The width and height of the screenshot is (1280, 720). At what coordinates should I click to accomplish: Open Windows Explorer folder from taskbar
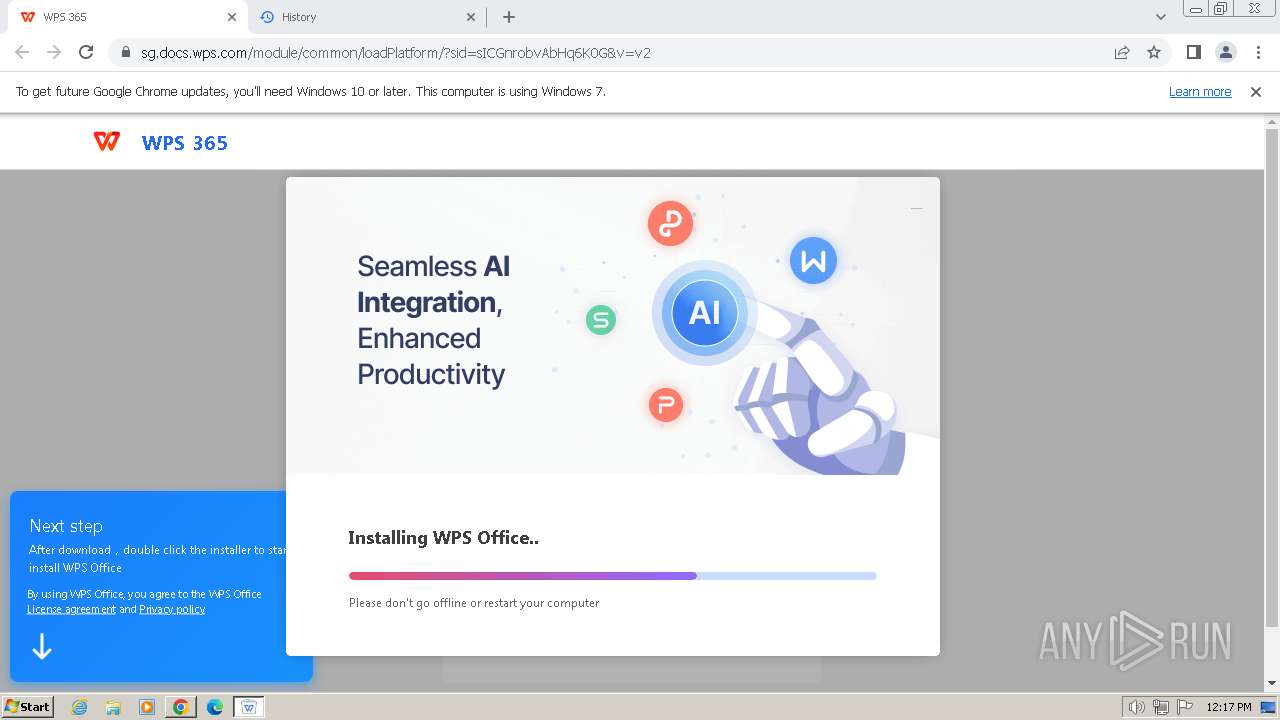click(113, 707)
